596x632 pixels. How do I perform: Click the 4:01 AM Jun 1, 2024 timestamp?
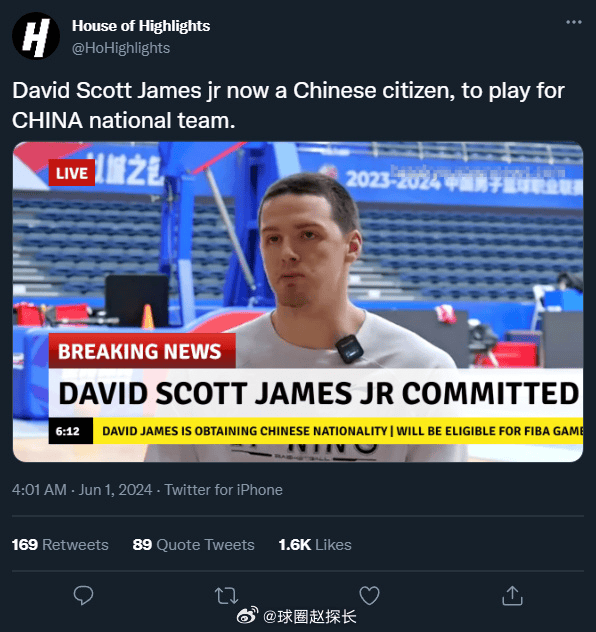coord(82,490)
